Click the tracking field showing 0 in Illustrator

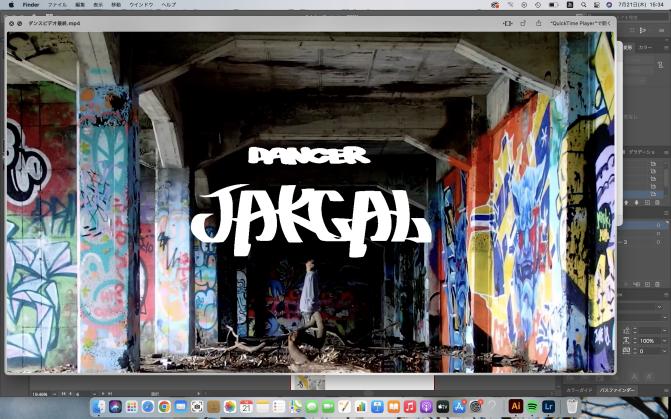point(650,351)
